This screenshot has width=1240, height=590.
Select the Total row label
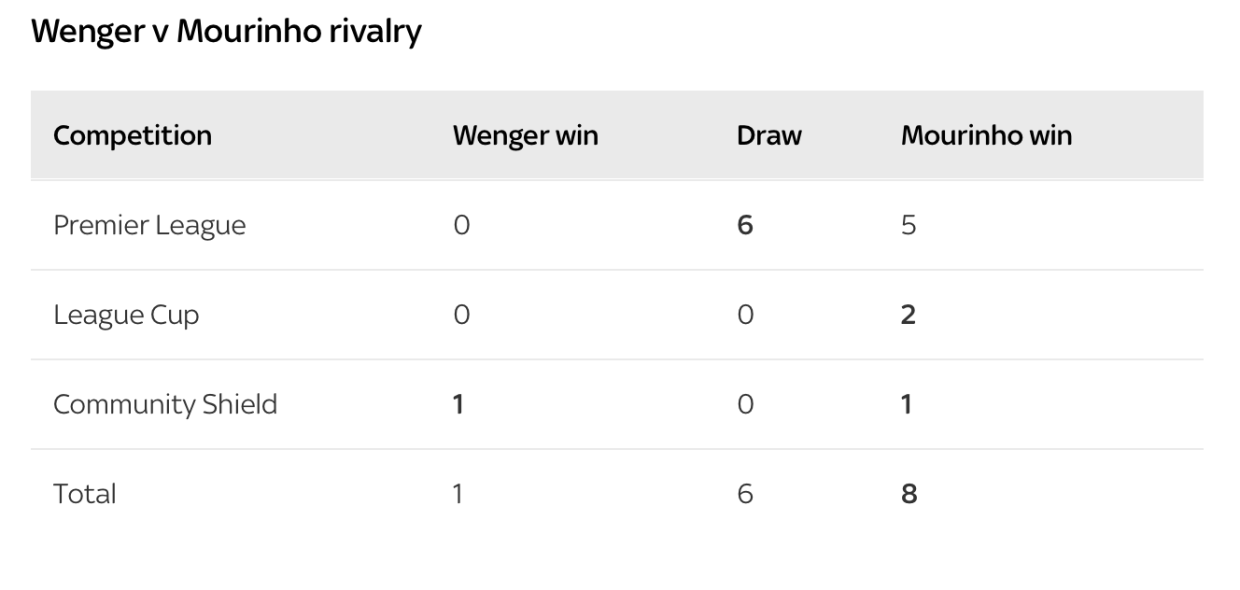[x=84, y=494]
